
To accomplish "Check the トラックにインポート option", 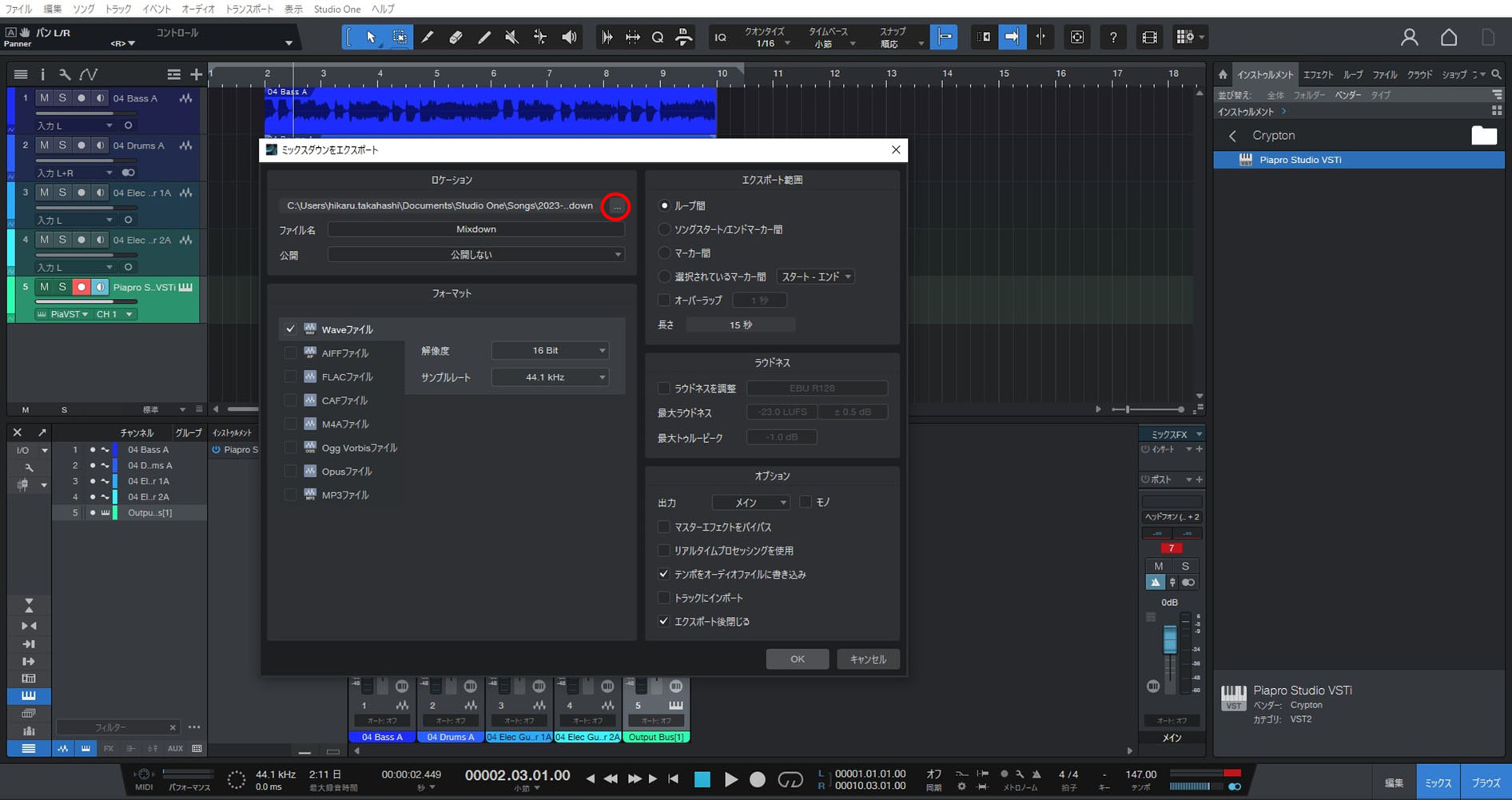I will point(664,598).
